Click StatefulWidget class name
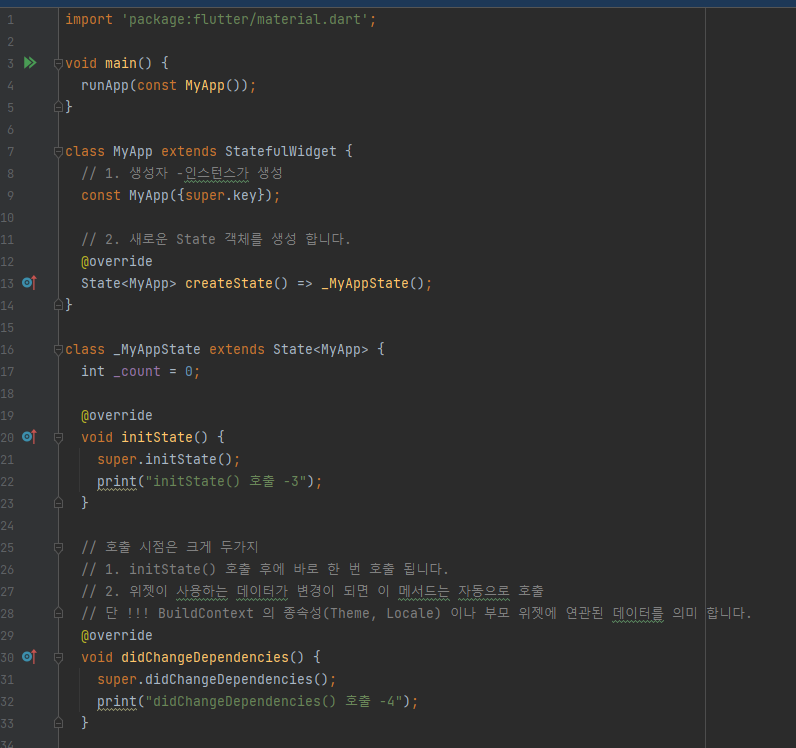The width and height of the screenshot is (796, 748). (281, 151)
